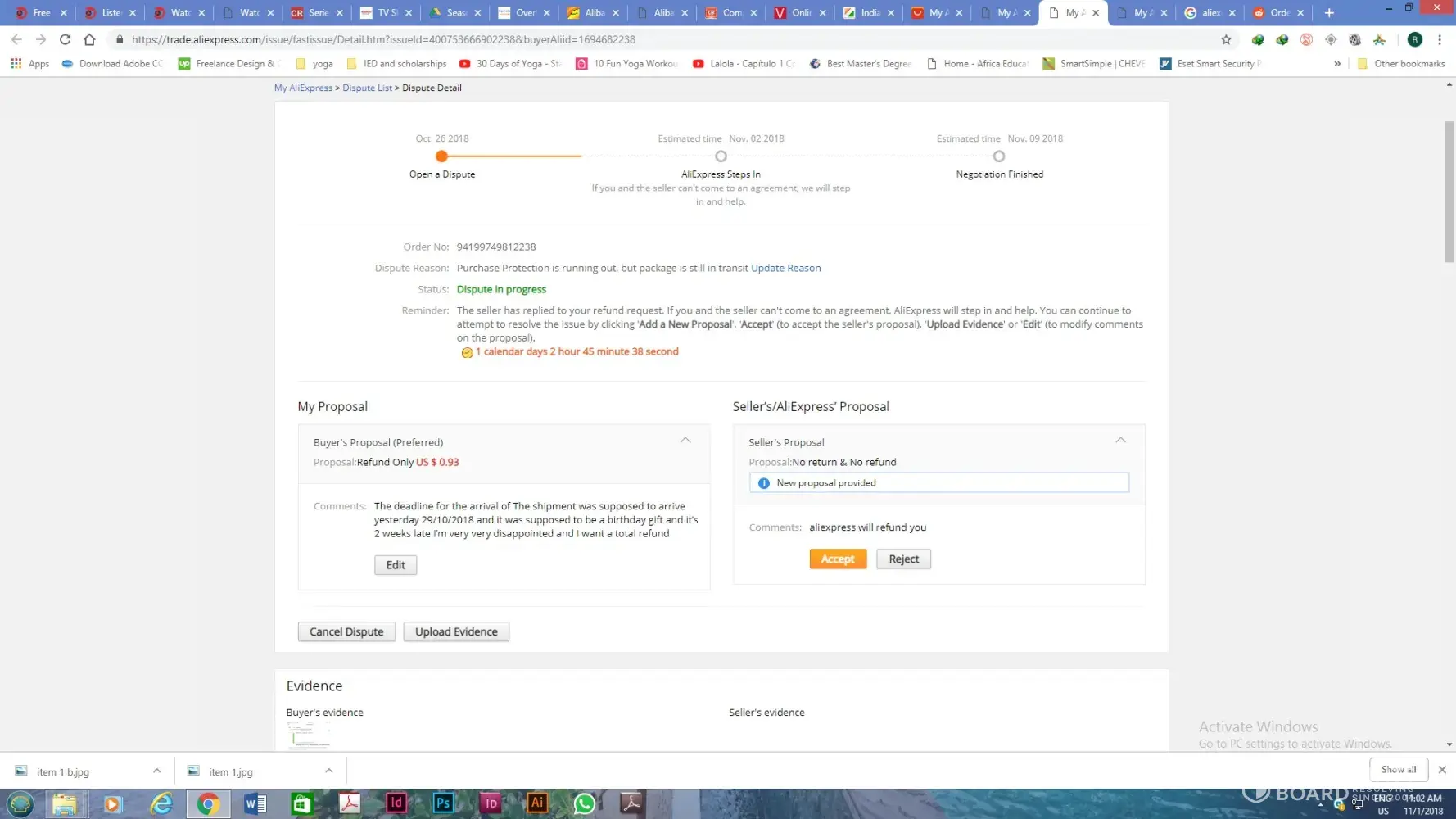Switch to the CR Serie tab
The height and width of the screenshot is (819, 1456).
point(317,12)
